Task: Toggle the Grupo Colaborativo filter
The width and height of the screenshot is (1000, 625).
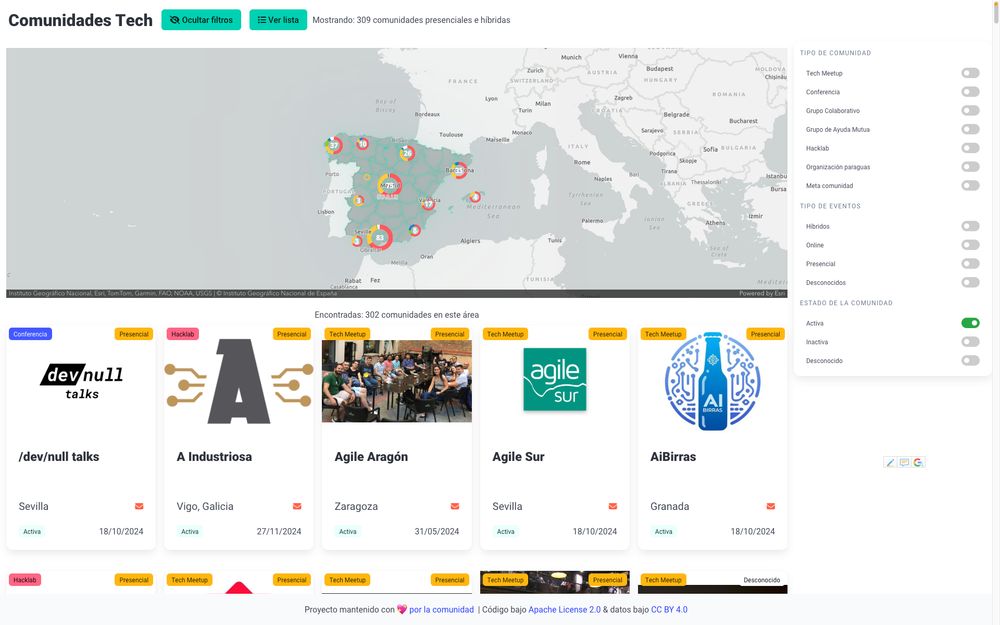Action: [970, 111]
